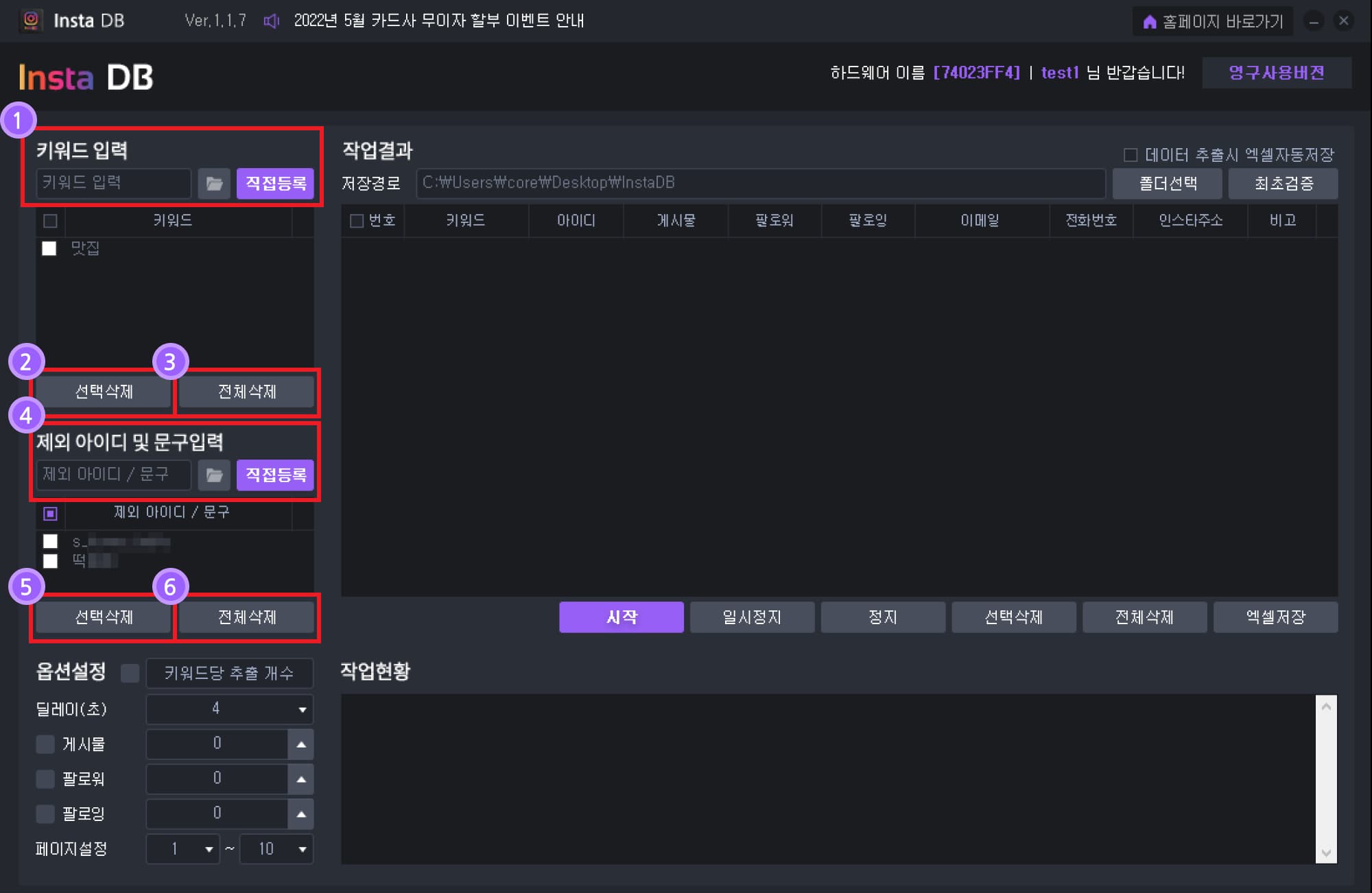
Task: Click the hardware name [74023FF4]
Action: [x=977, y=73]
